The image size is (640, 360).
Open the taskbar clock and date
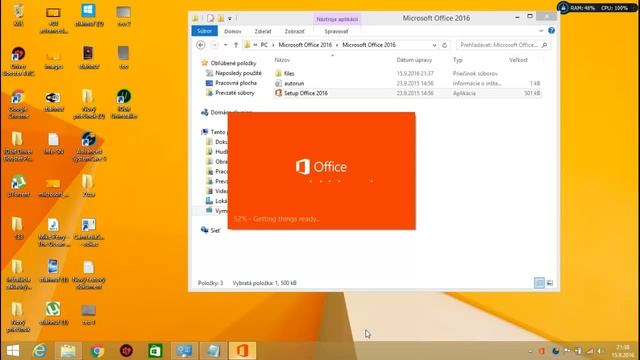click(622, 351)
